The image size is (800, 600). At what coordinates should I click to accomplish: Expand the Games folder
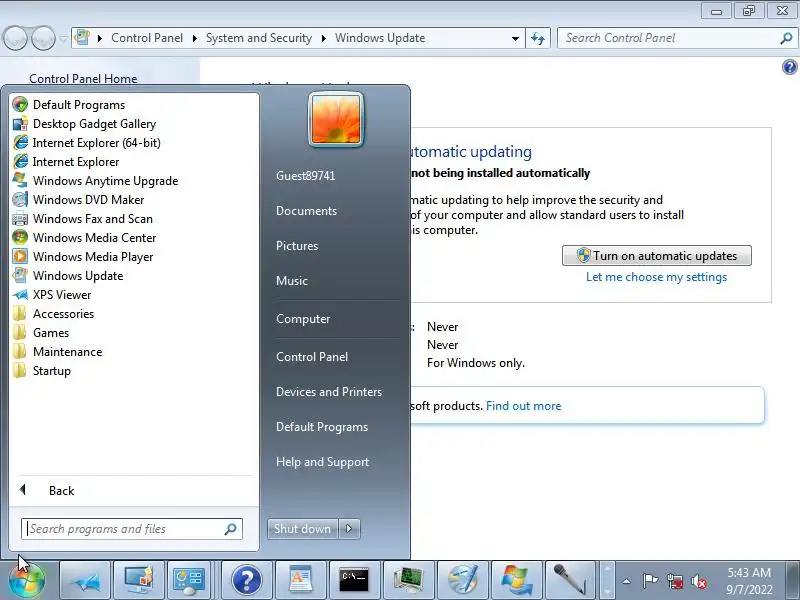51,333
